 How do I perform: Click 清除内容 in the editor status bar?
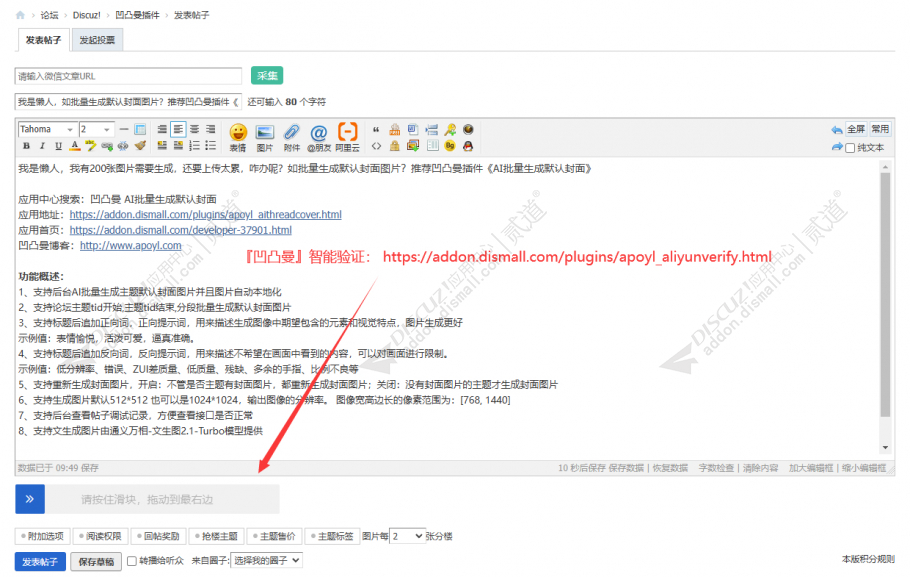760,468
